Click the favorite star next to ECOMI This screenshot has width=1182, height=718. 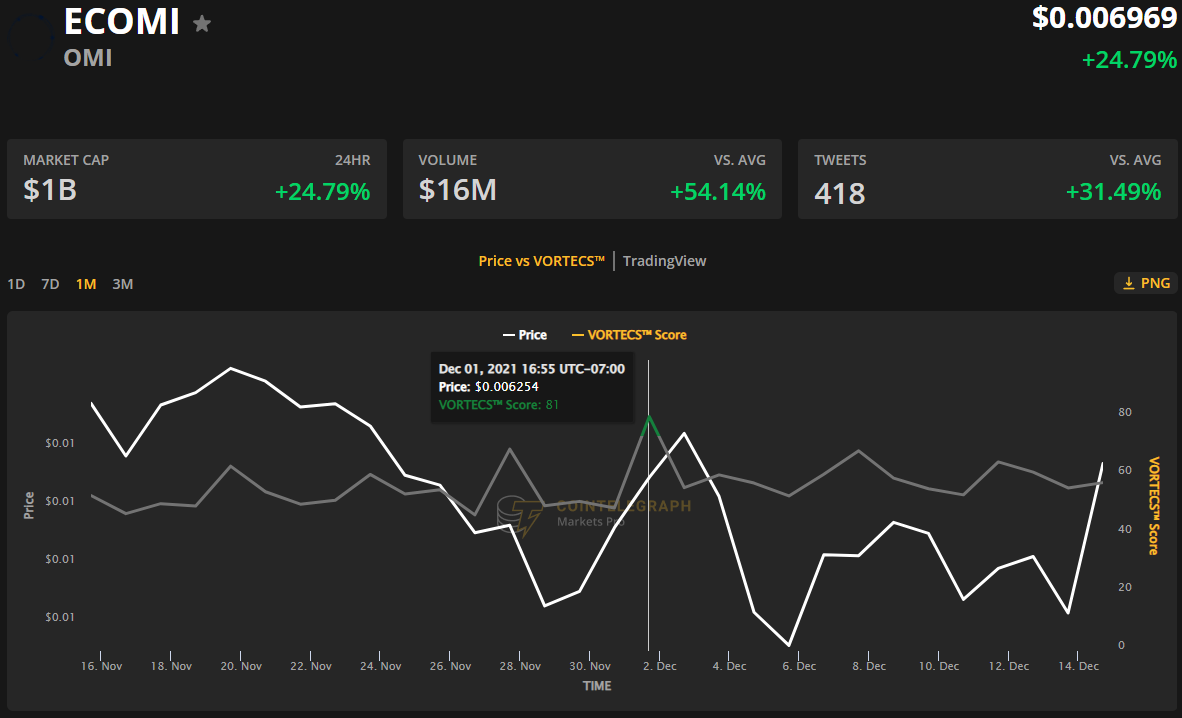pyautogui.click(x=202, y=23)
